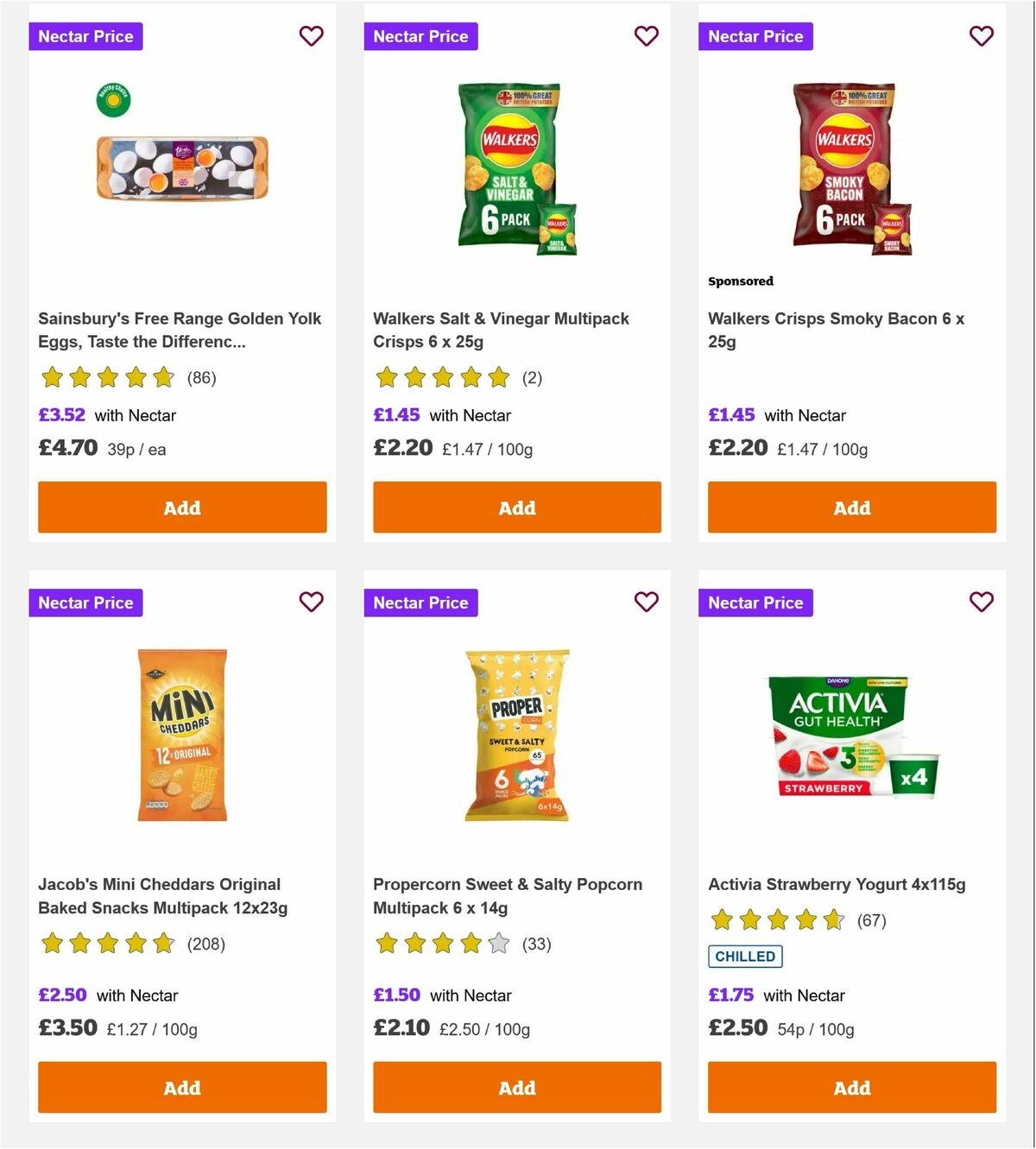Click the Activia yogurt product image

click(851, 738)
